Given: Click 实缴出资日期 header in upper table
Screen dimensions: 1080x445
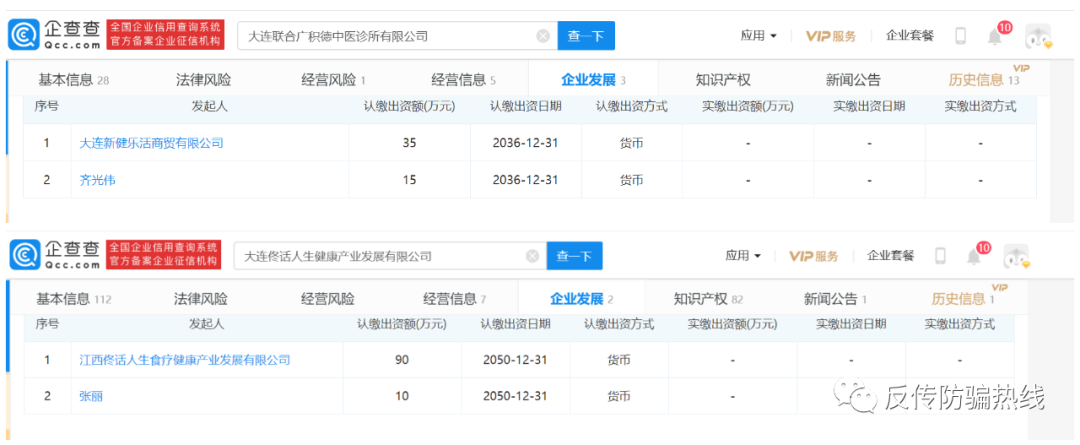Looking at the screenshot, I should 869,107.
